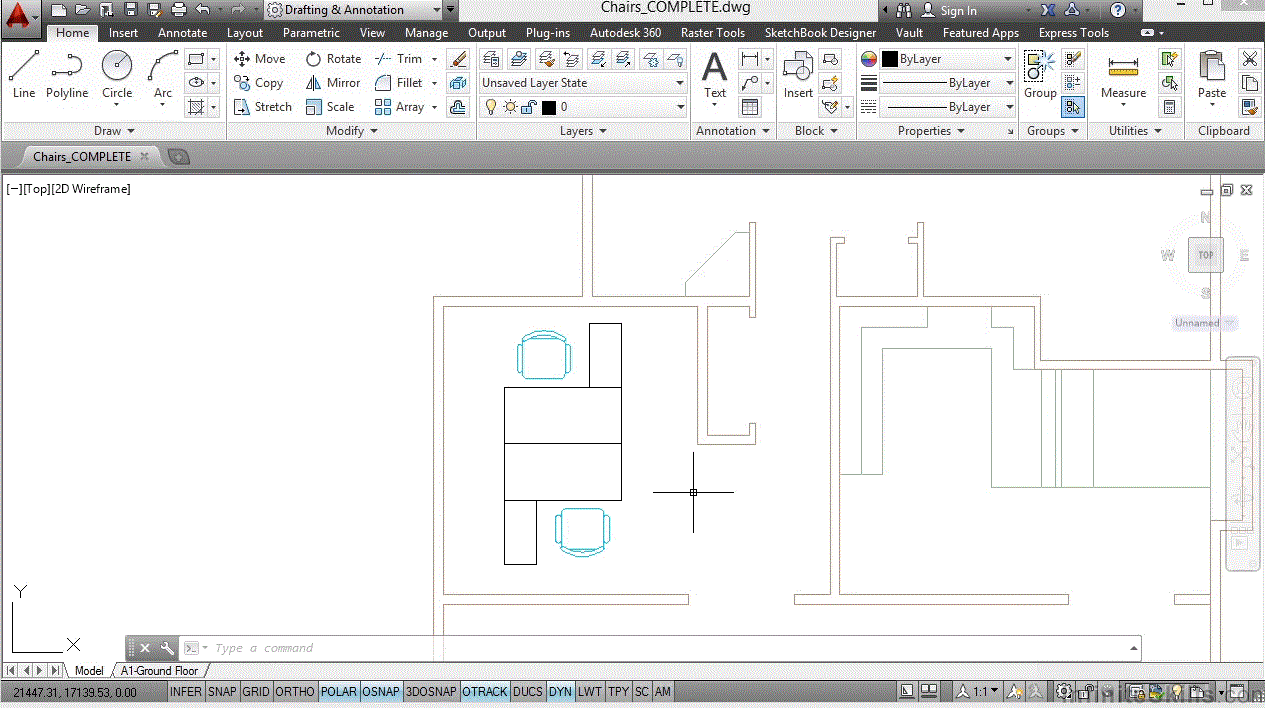
Task: Click the coordinates readout in status bar
Action: tap(75, 692)
